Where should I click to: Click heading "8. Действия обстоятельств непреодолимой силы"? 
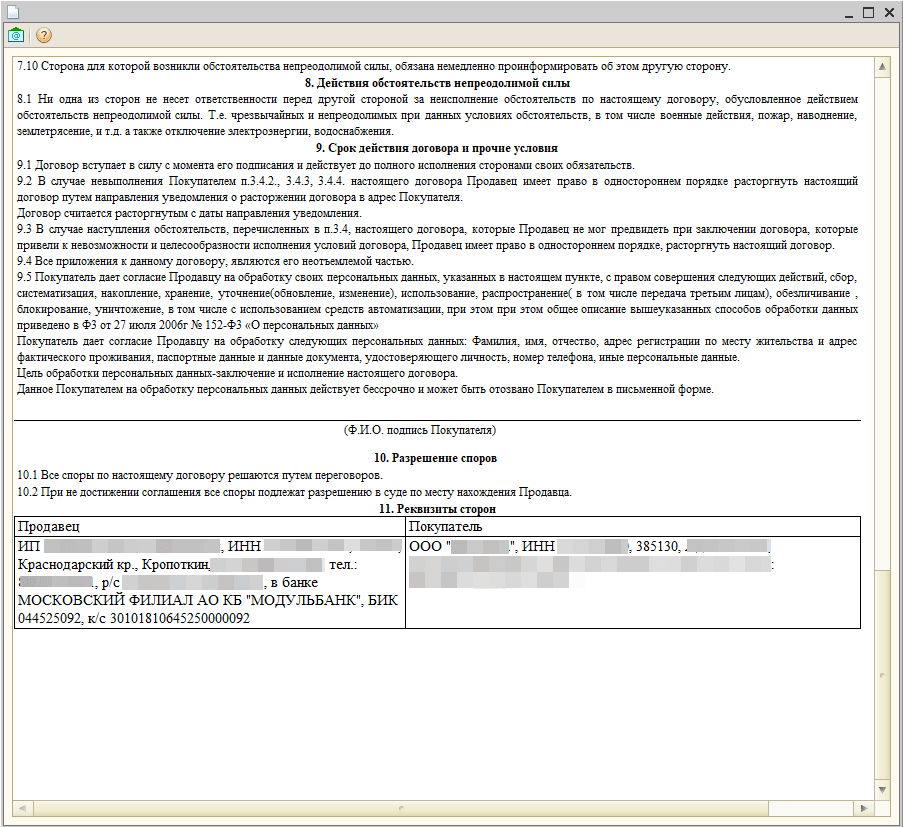(437, 83)
